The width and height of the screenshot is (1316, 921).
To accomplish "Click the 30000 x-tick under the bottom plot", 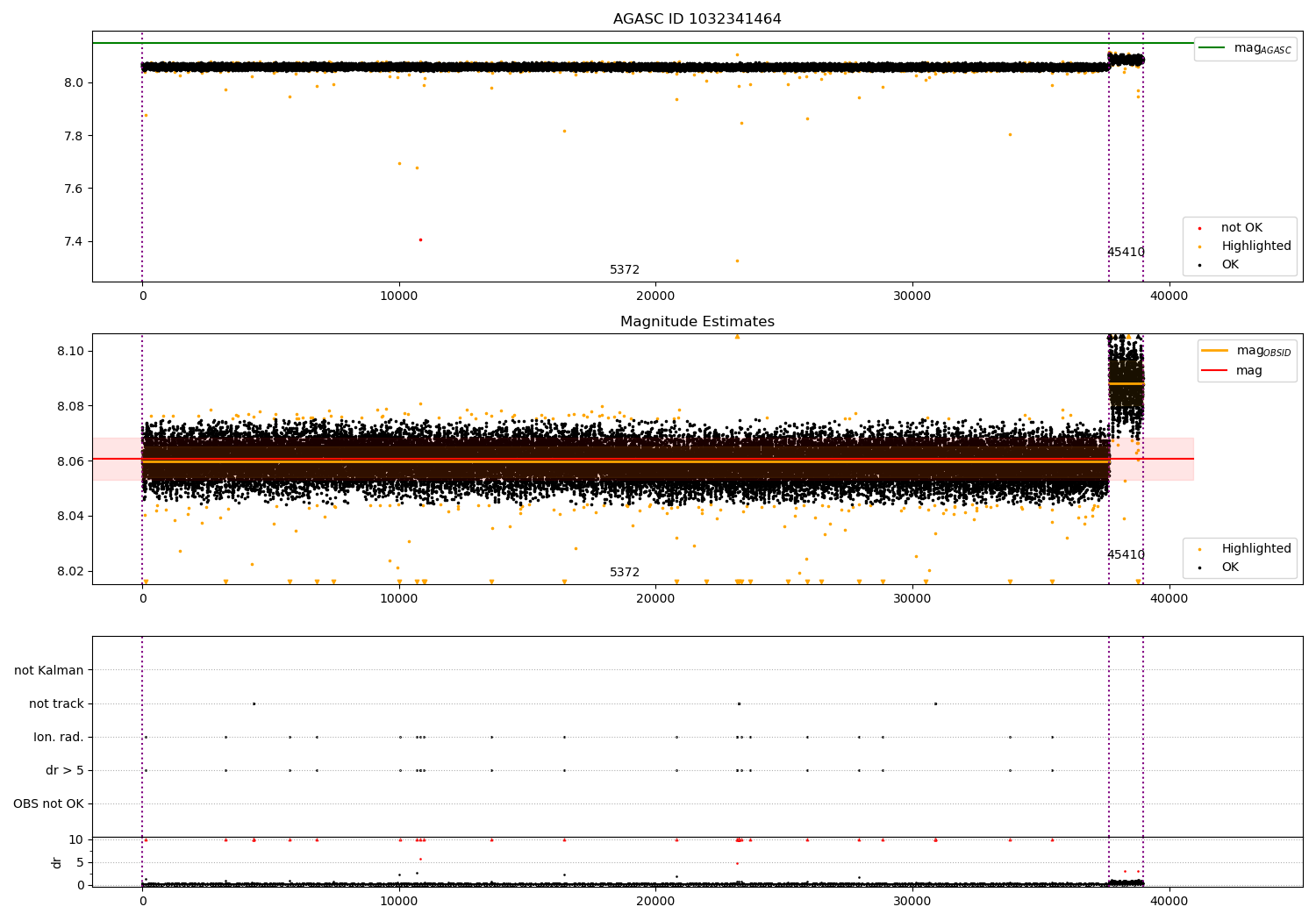I will pos(912,902).
